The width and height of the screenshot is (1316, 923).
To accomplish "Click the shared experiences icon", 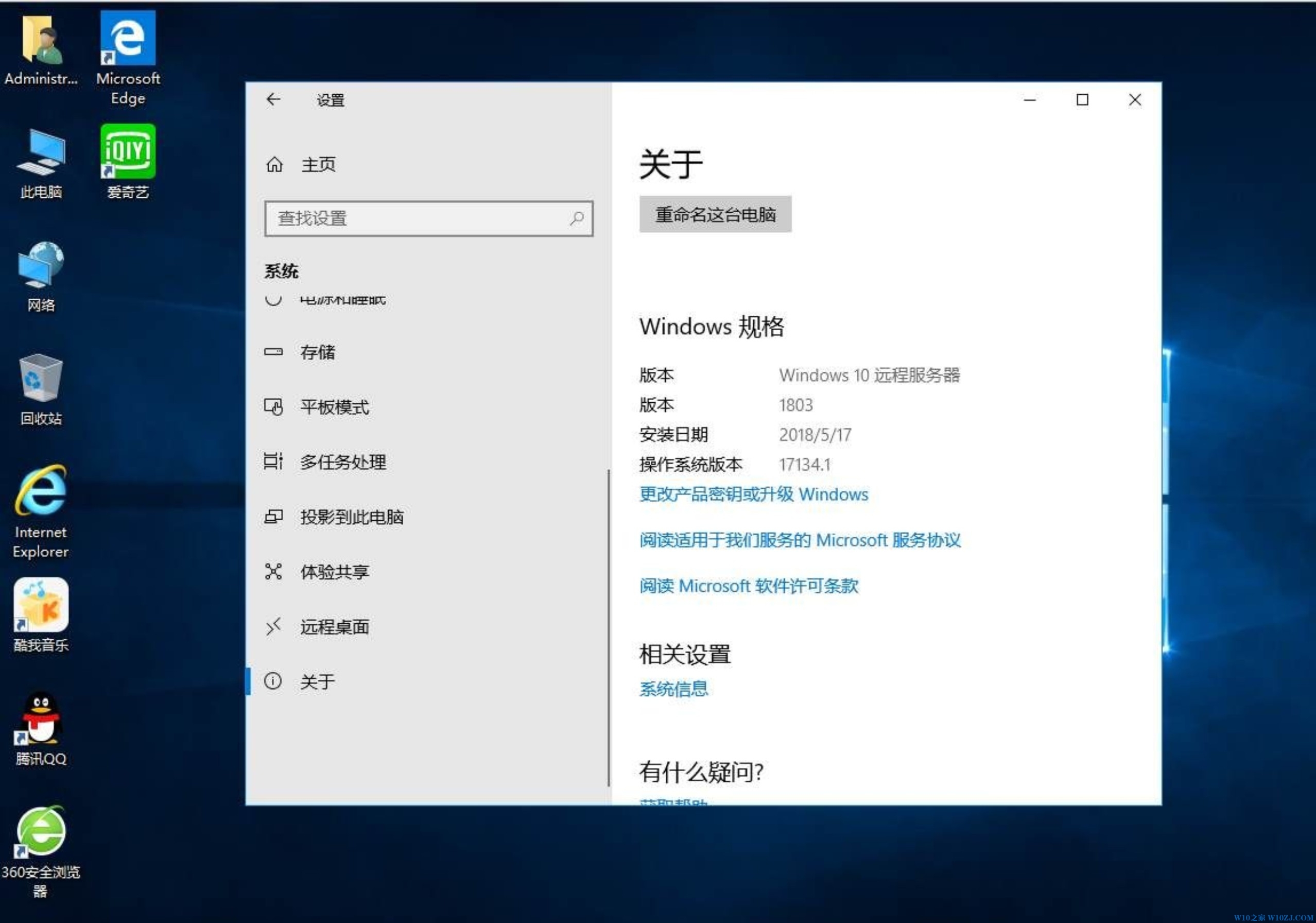I will pos(273,572).
